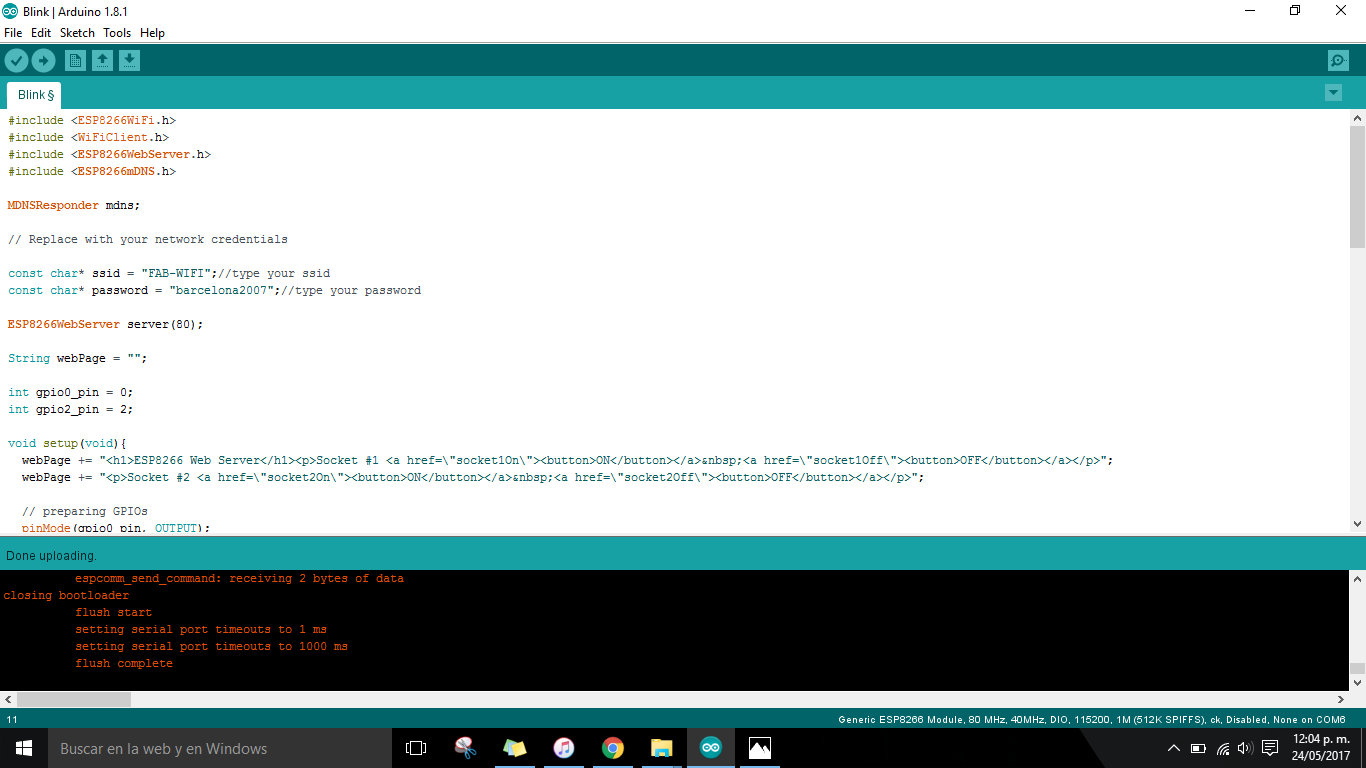
Task: Open the Edit menu
Action: pos(41,33)
